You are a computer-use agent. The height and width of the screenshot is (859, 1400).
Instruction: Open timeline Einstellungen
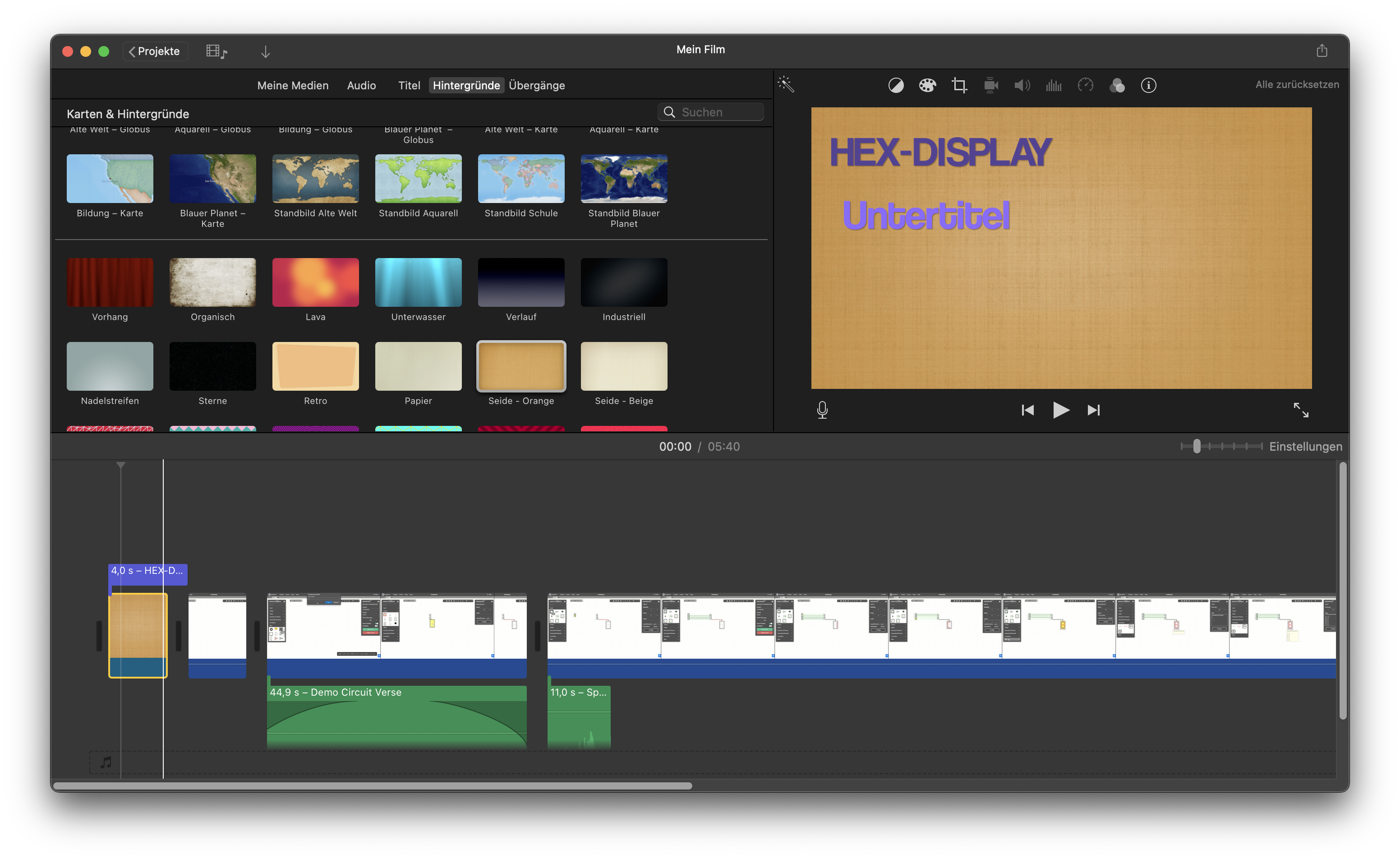[x=1305, y=446]
